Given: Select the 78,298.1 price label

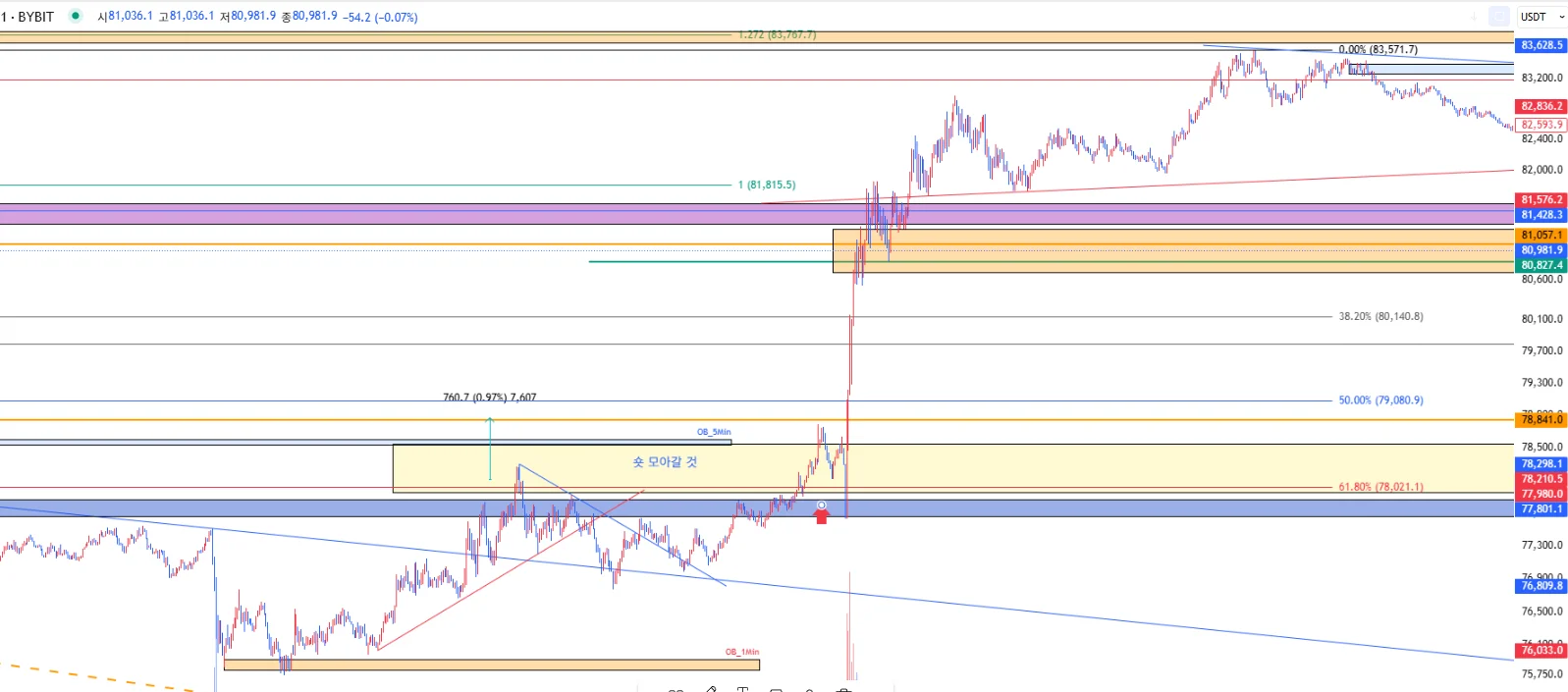Looking at the screenshot, I should [1541, 463].
